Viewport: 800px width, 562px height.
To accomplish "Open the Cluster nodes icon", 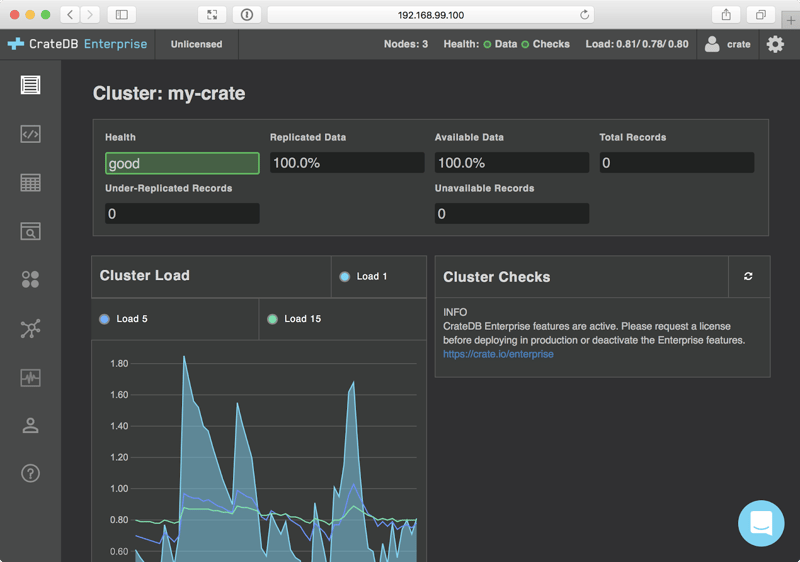I will click(30, 328).
